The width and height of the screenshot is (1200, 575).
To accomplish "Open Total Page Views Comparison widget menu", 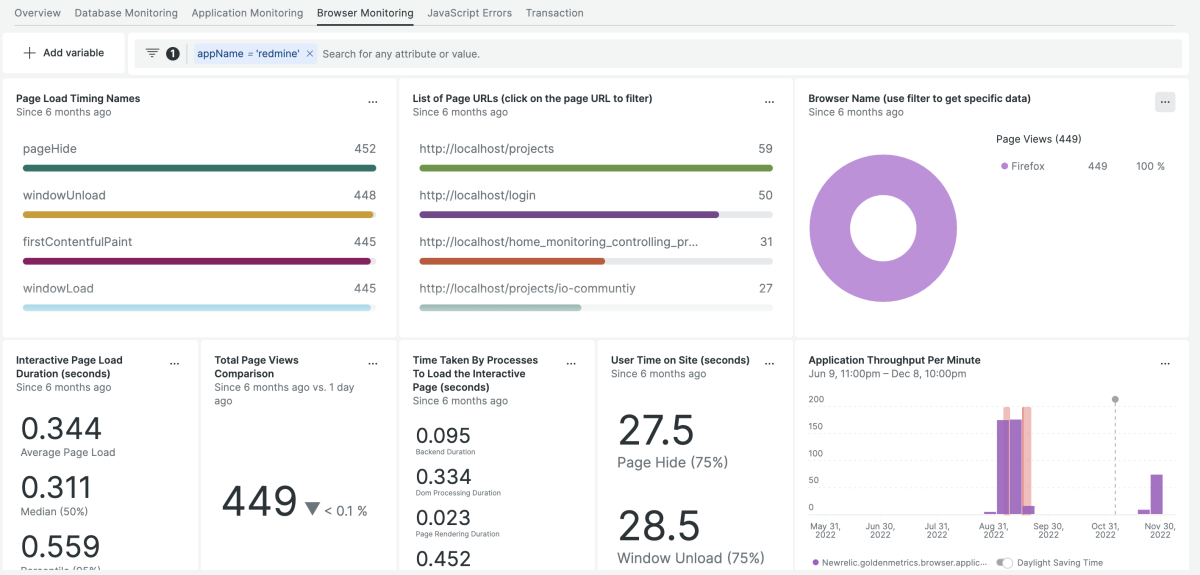I will click(x=373, y=364).
